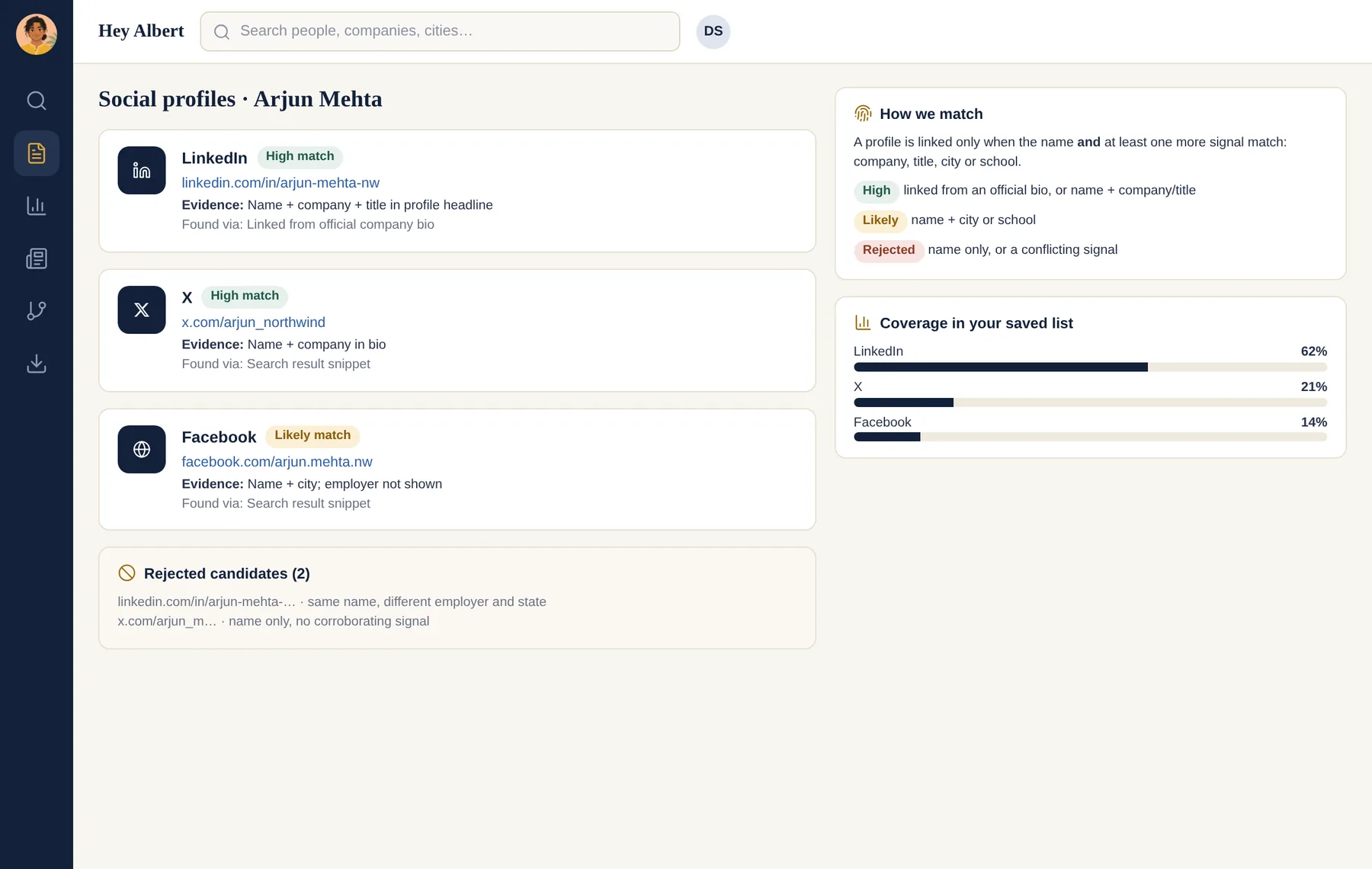Click the High legend badge
Image resolution: width=1372 pixels, height=869 pixels.
877,191
